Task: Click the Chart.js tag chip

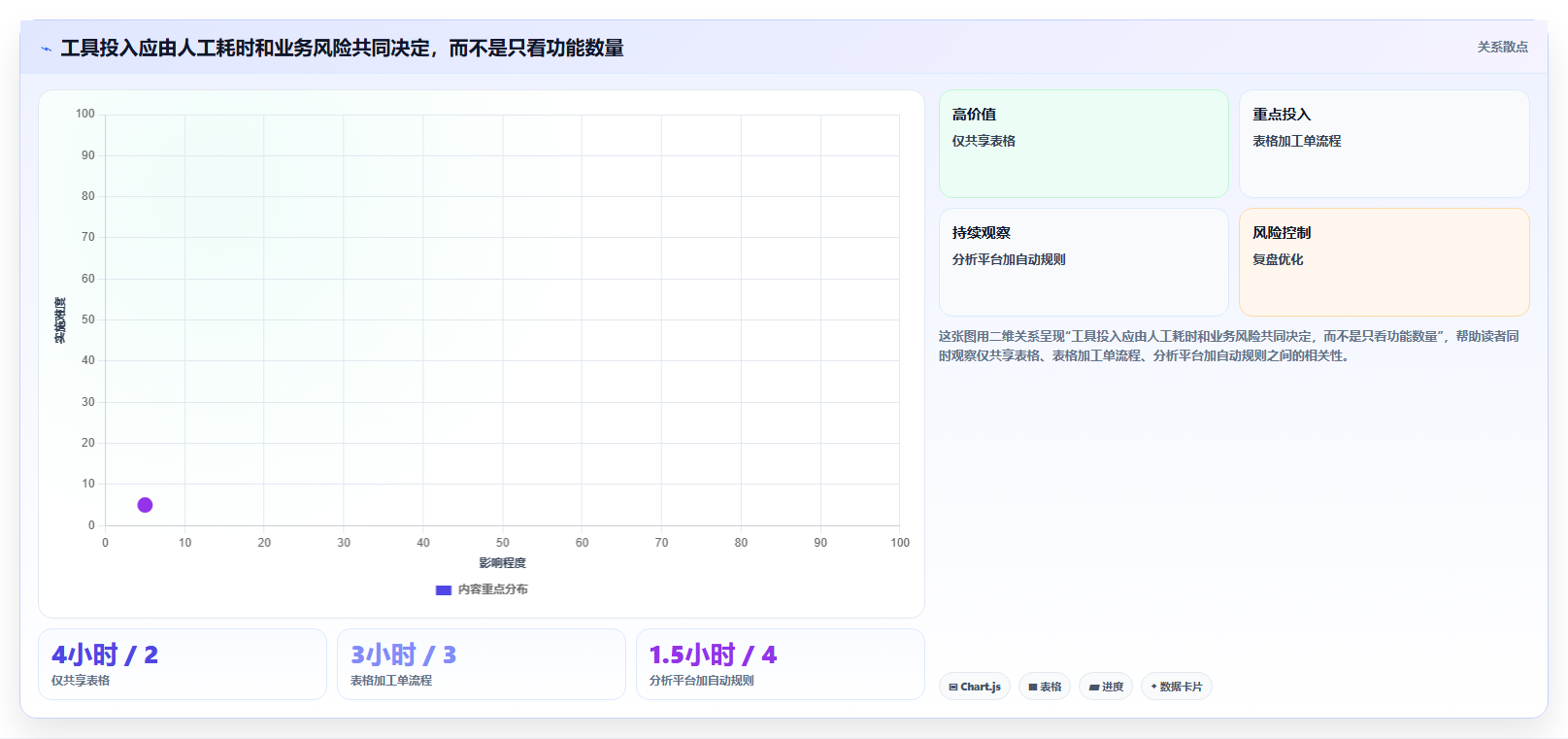Action: (x=975, y=687)
